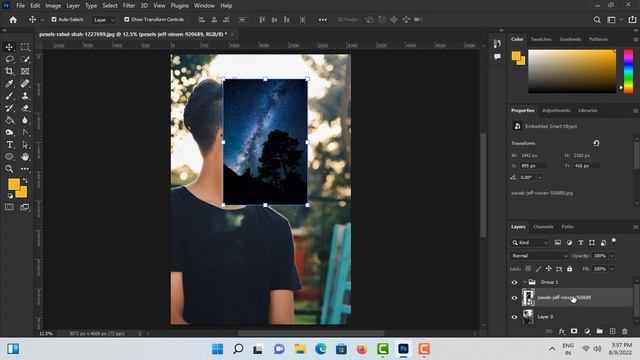The height and width of the screenshot is (360, 640).
Task: Click the foreground color swatch in toolbar
Action: click(x=13, y=184)
